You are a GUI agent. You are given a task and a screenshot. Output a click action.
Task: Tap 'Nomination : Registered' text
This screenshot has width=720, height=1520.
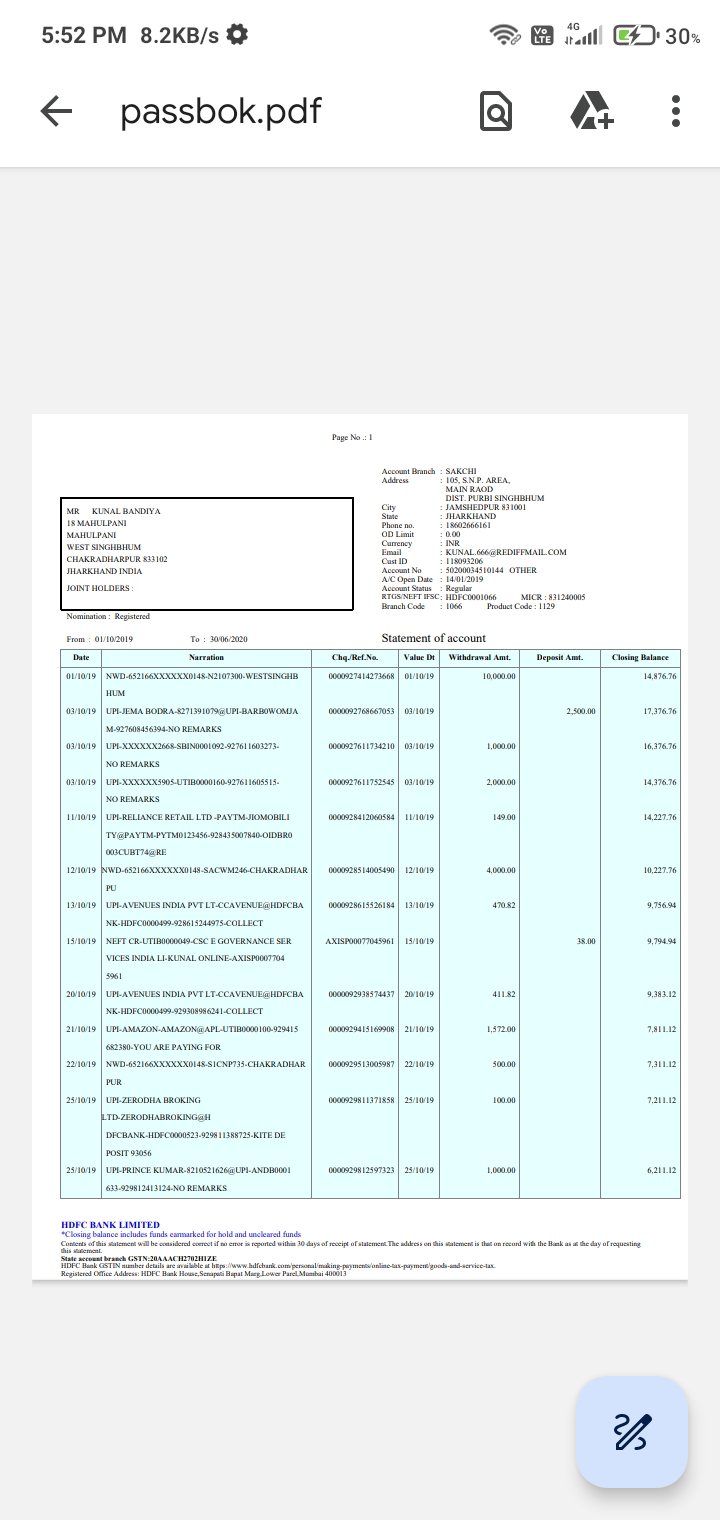click(108, 617)
